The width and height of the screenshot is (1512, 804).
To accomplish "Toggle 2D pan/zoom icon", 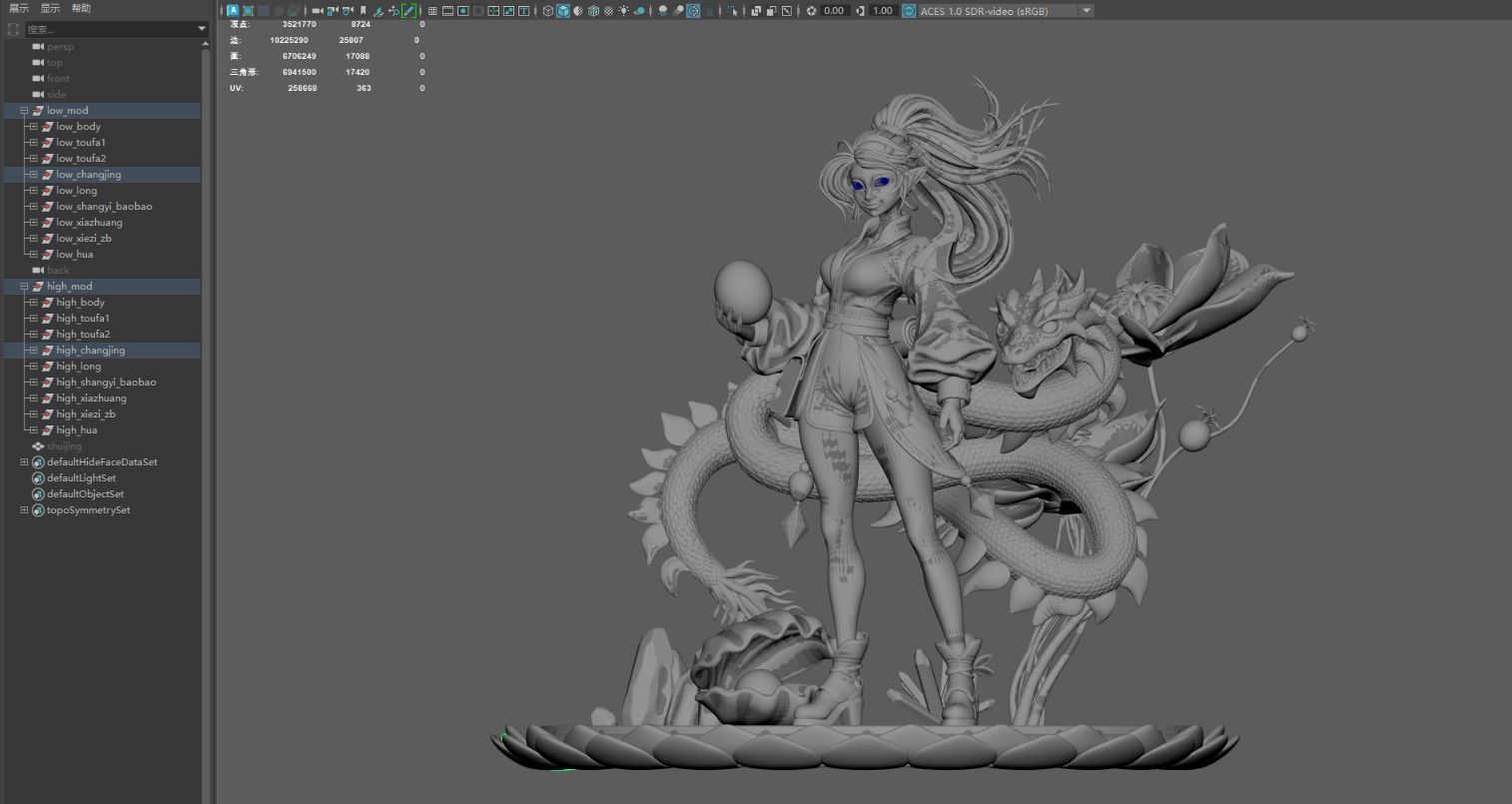I will pos(393,11).
